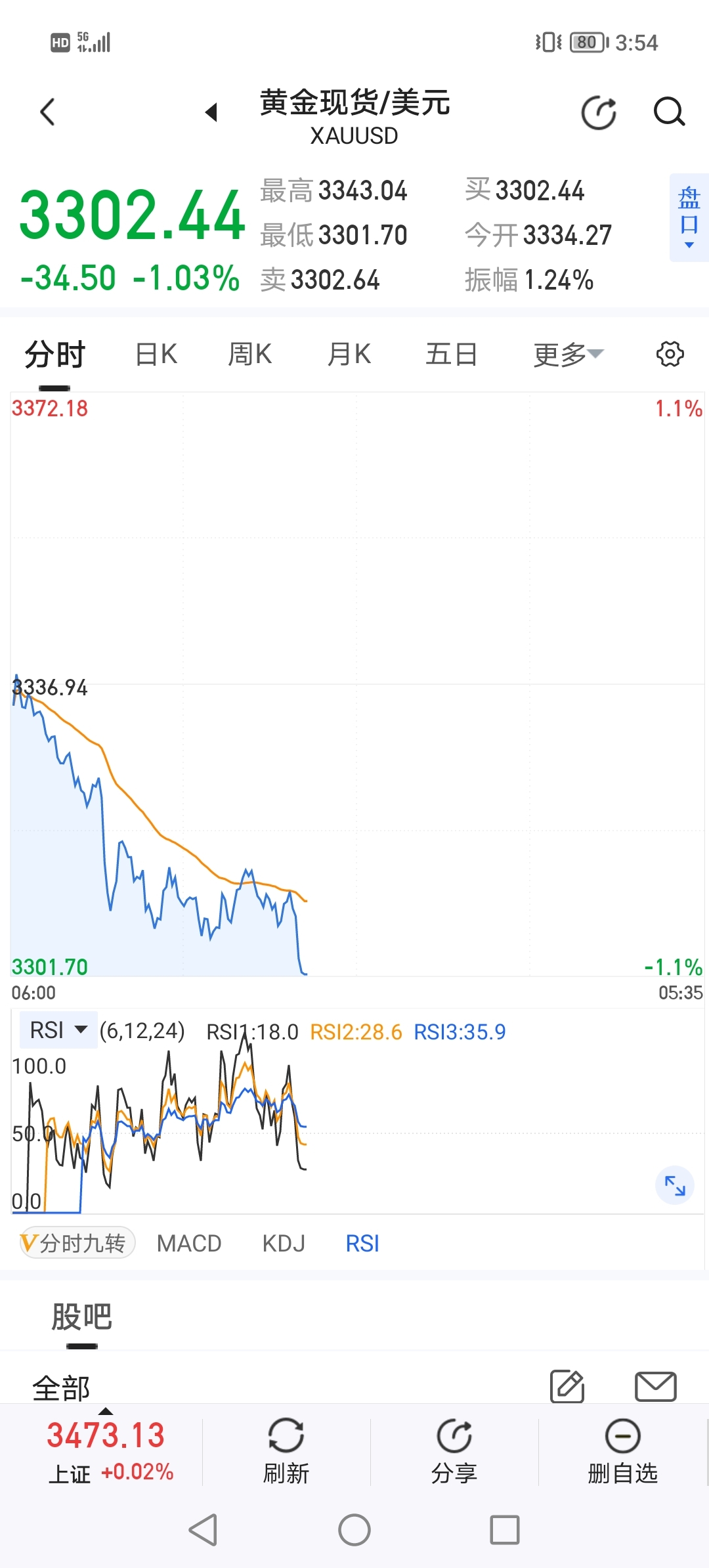Open the search magnifier icon
This screenshot has width=709, height=1568.
[669, 112]
